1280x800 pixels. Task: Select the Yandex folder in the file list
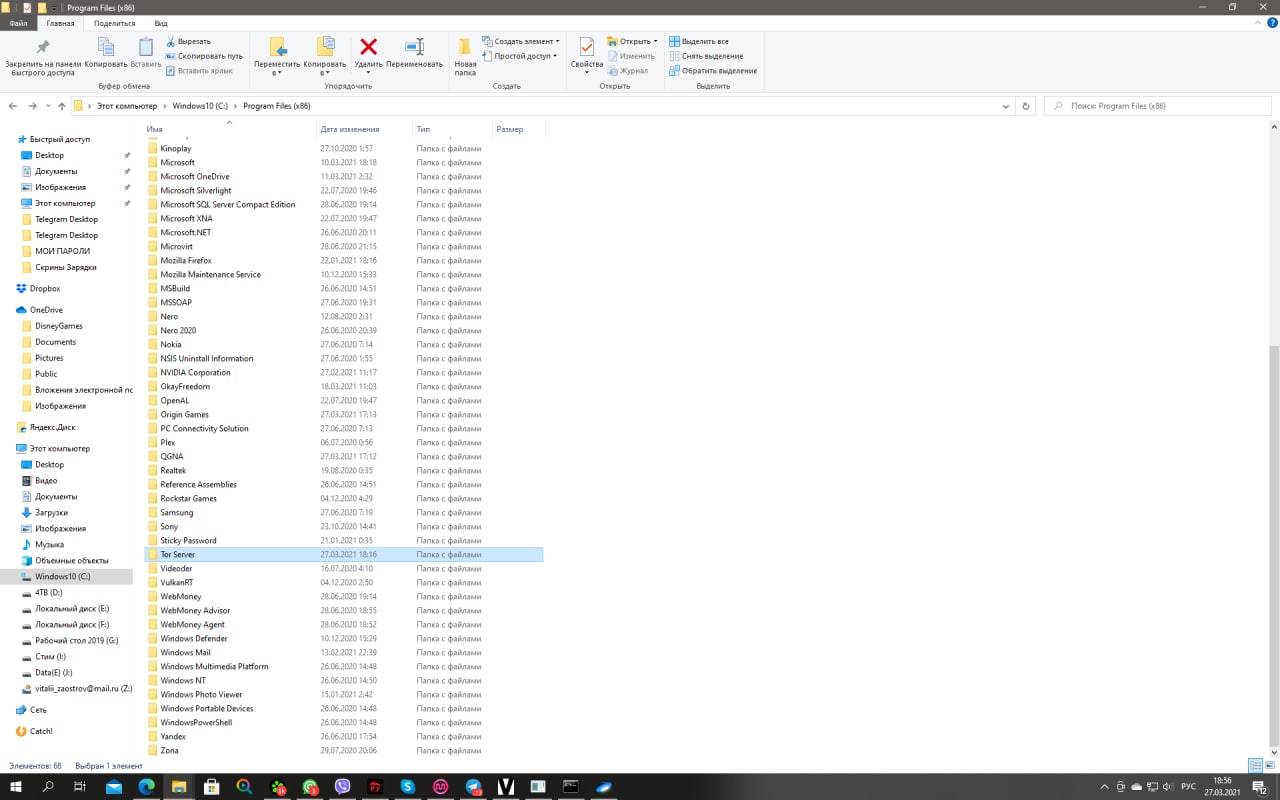(x=174, y=736)
